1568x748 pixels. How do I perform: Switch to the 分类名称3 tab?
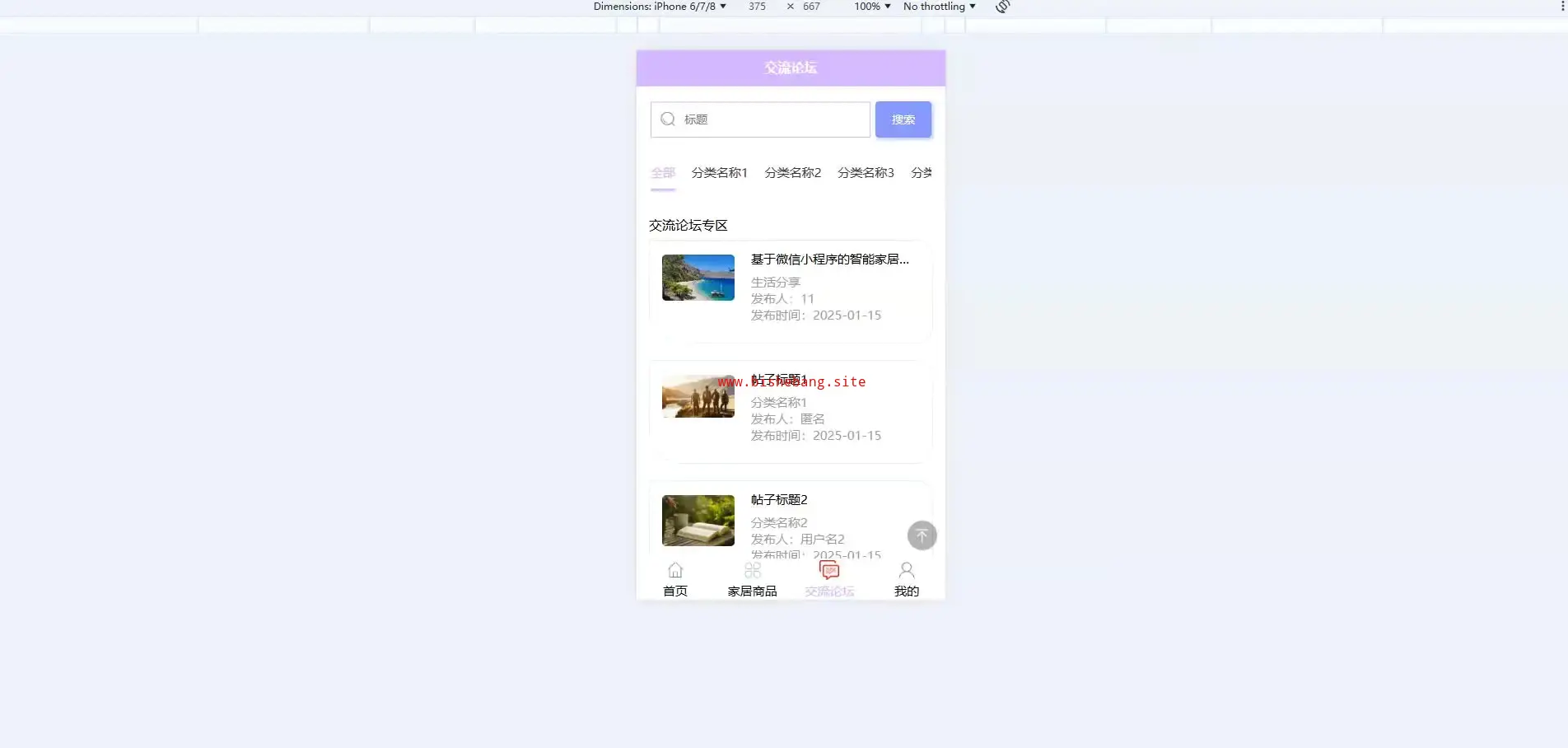(866, 173)
